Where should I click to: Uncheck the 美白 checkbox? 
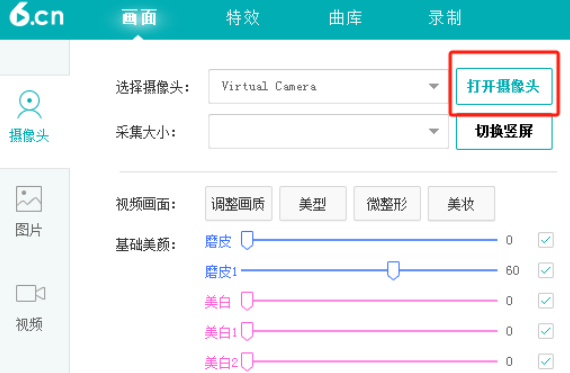(546, 301)
